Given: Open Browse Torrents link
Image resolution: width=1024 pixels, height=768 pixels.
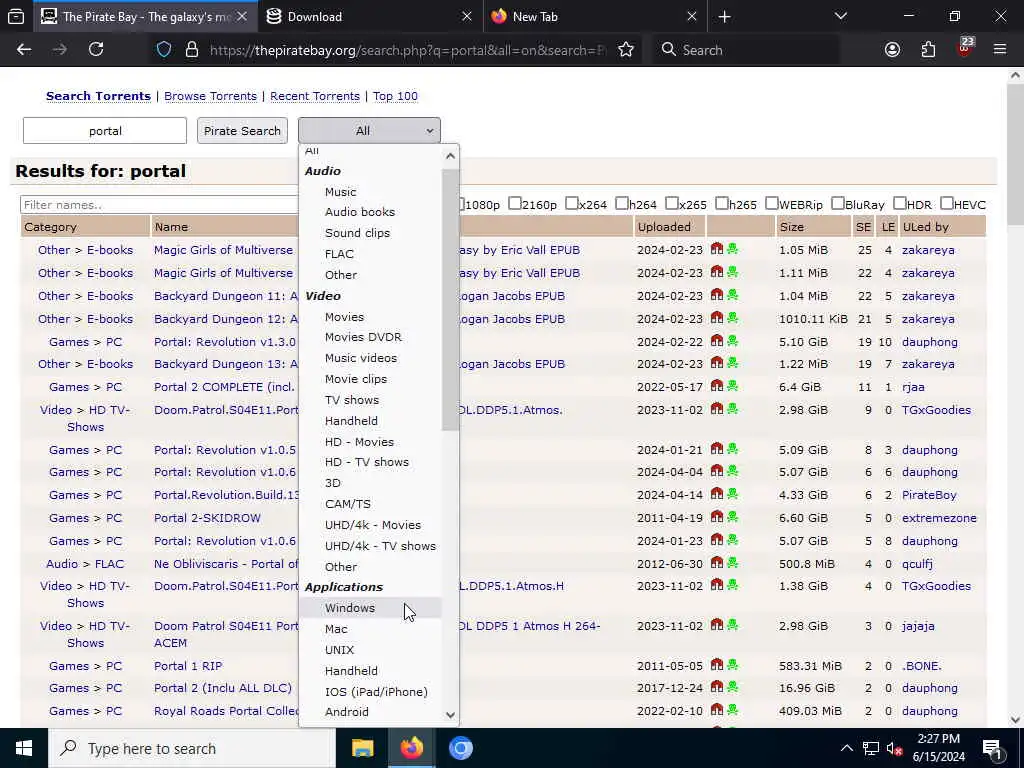Looking at the screenshot, I should click(210, 96).
